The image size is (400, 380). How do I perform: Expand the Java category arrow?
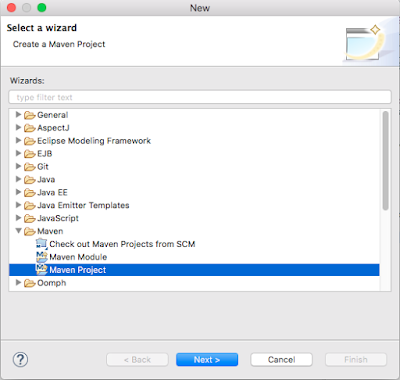click(x=18, y=179)
